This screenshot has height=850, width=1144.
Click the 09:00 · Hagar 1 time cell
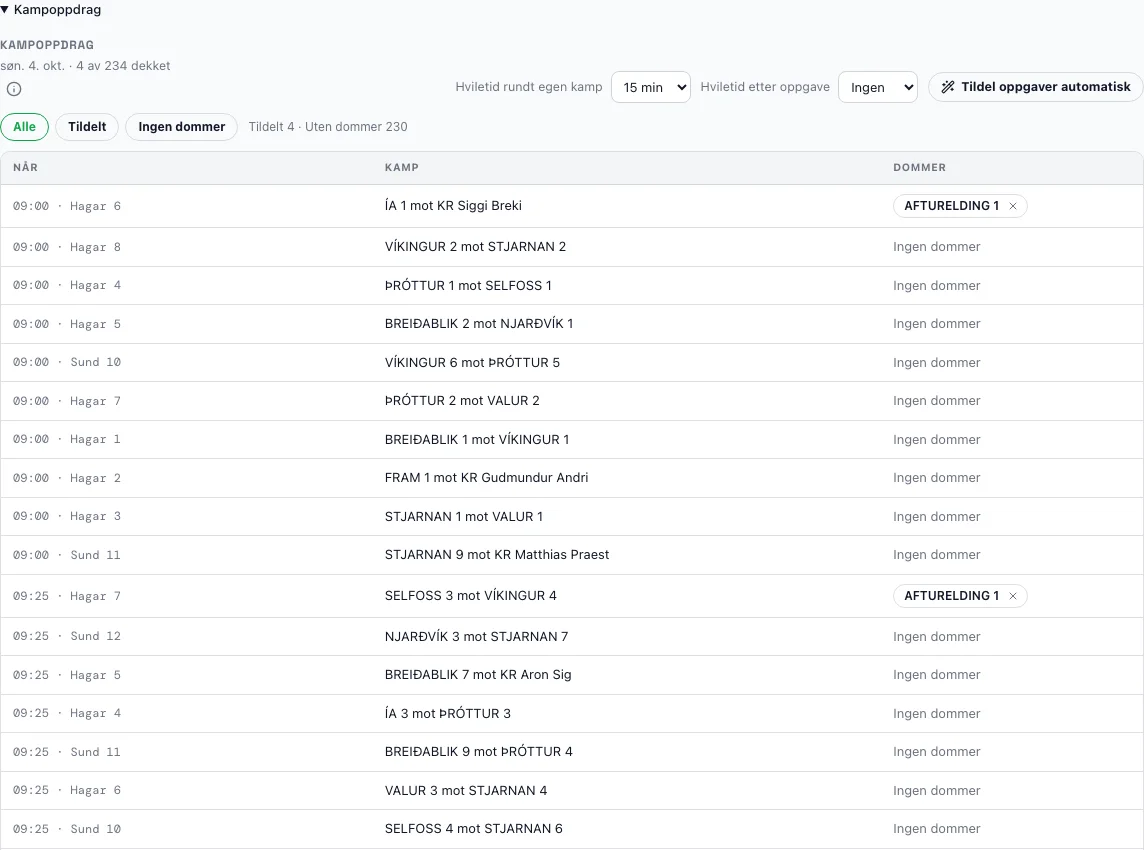pos(67,439)
